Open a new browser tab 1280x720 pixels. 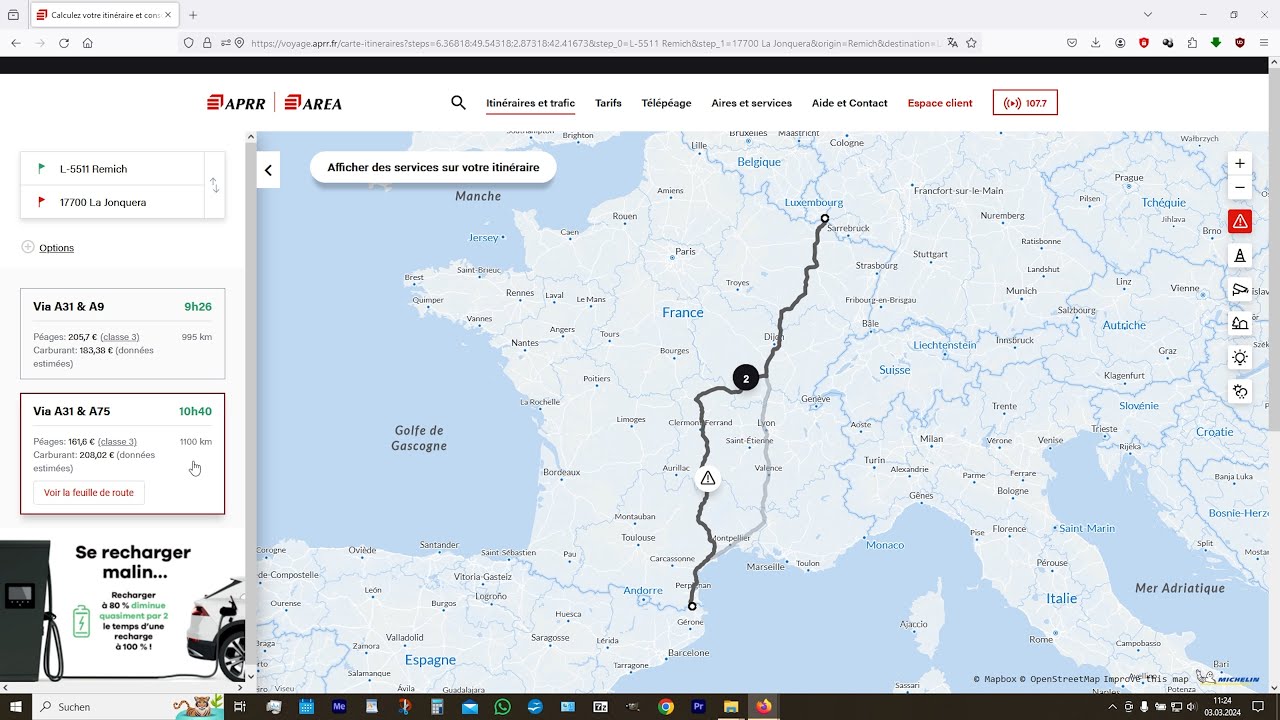[193, 15]
